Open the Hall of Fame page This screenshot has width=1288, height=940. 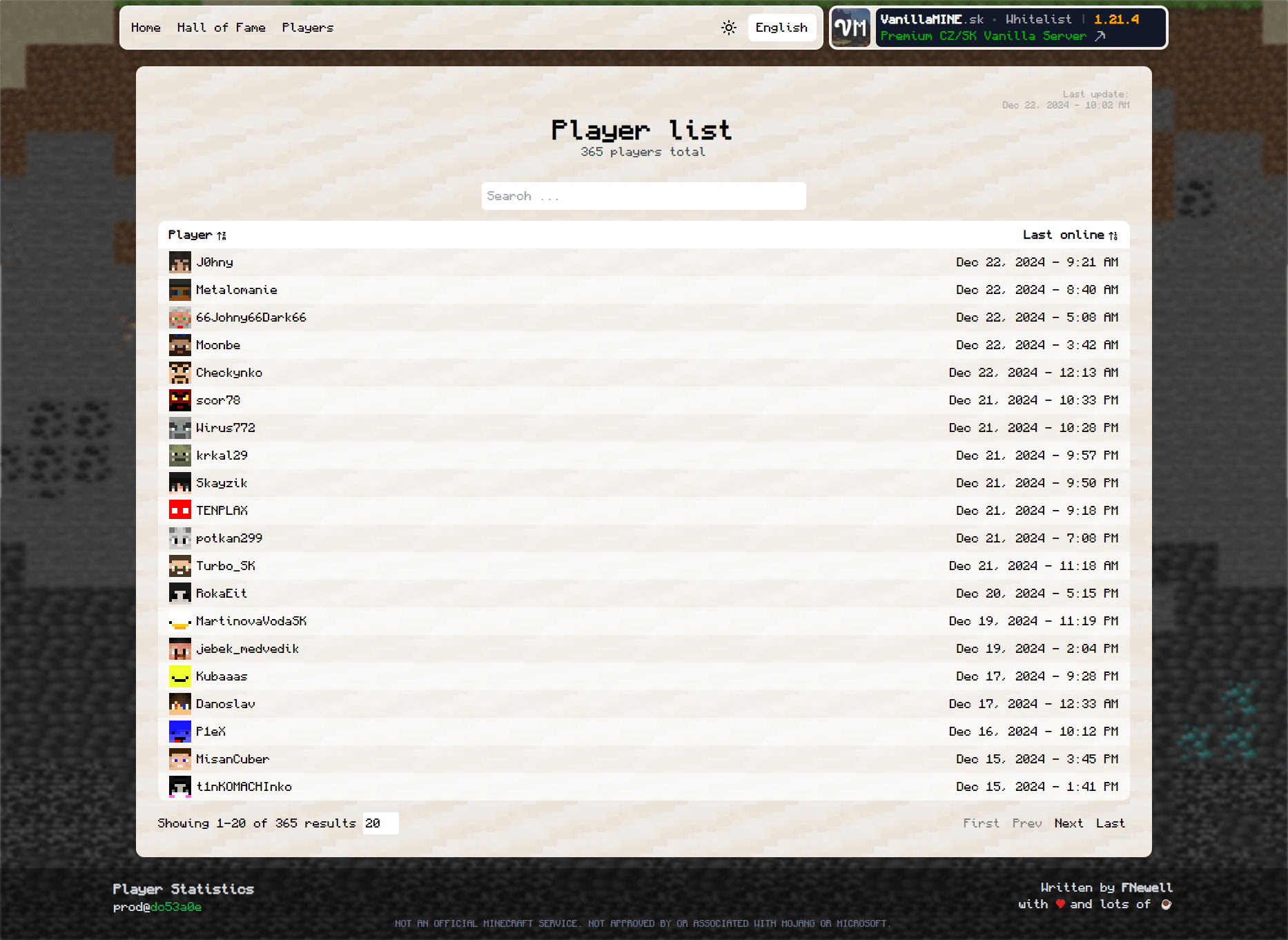221,28
